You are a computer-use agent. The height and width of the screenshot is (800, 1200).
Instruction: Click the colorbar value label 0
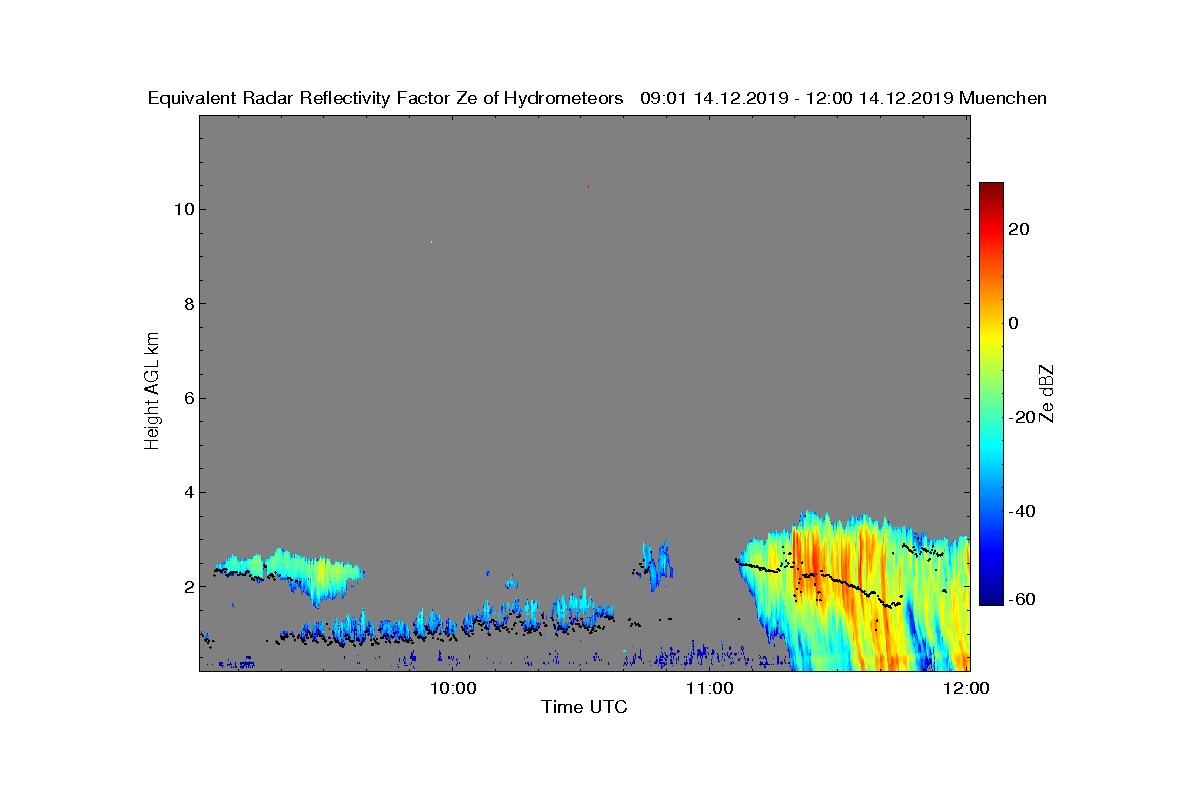1014,323
